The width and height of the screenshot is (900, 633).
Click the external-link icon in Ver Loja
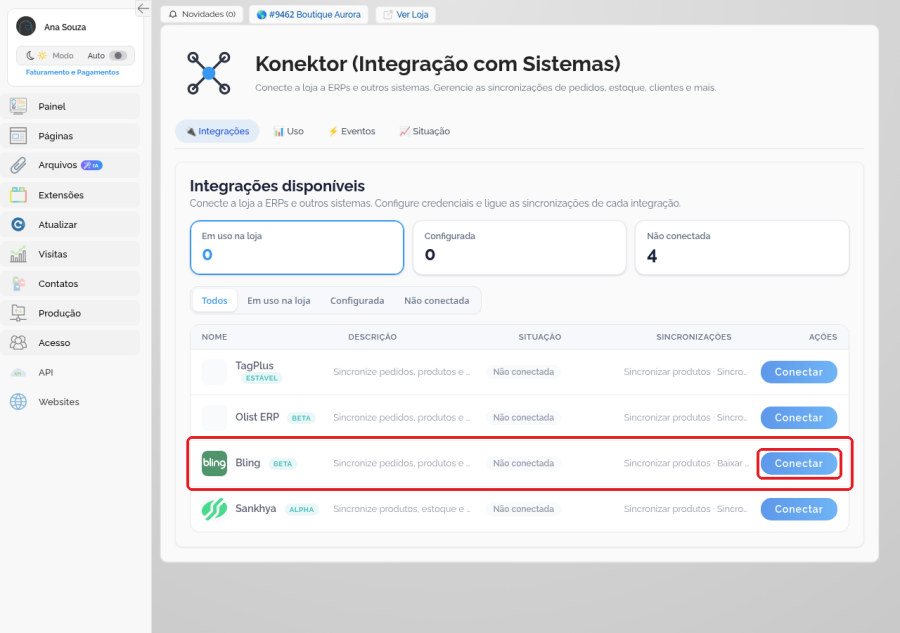[388, 14]
